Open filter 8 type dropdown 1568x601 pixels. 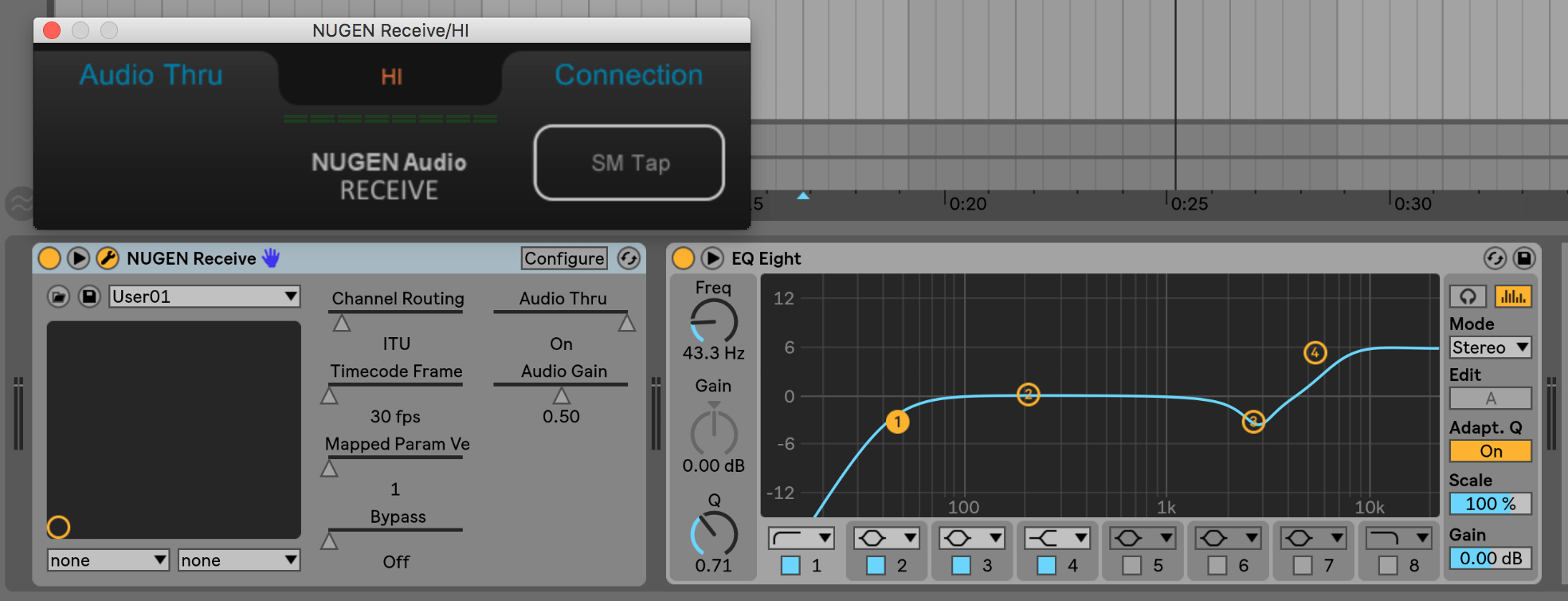(1398, 539)
